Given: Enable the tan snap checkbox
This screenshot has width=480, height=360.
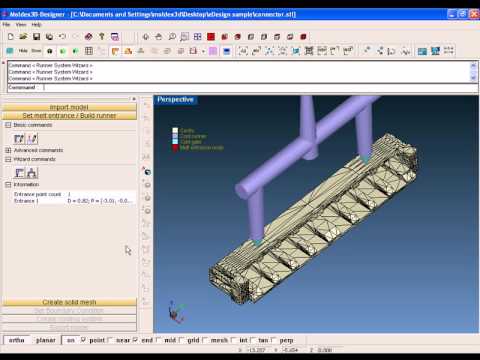Looking at the screenshot, I should (252, 340).
